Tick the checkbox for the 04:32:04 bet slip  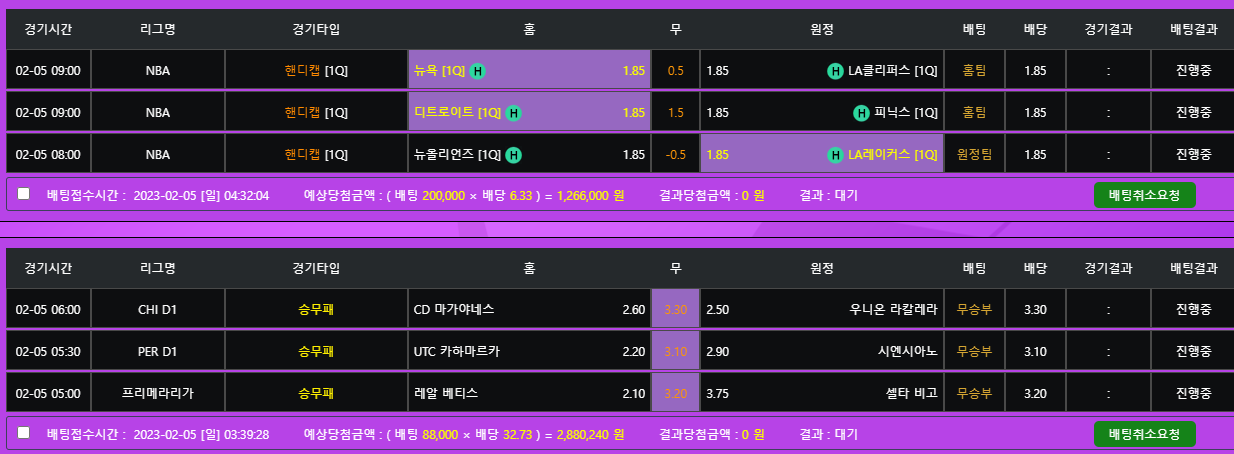[x=24, y=194]
